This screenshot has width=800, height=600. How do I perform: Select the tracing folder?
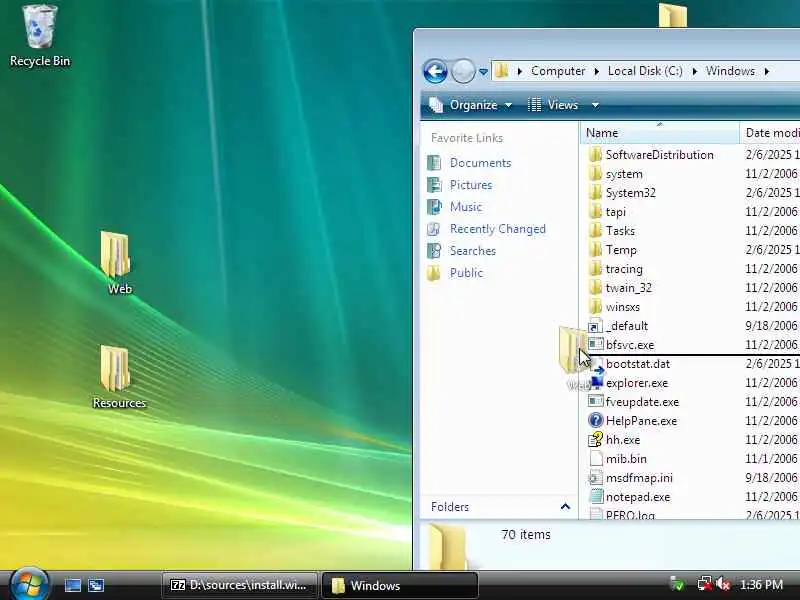pos(623,269)
